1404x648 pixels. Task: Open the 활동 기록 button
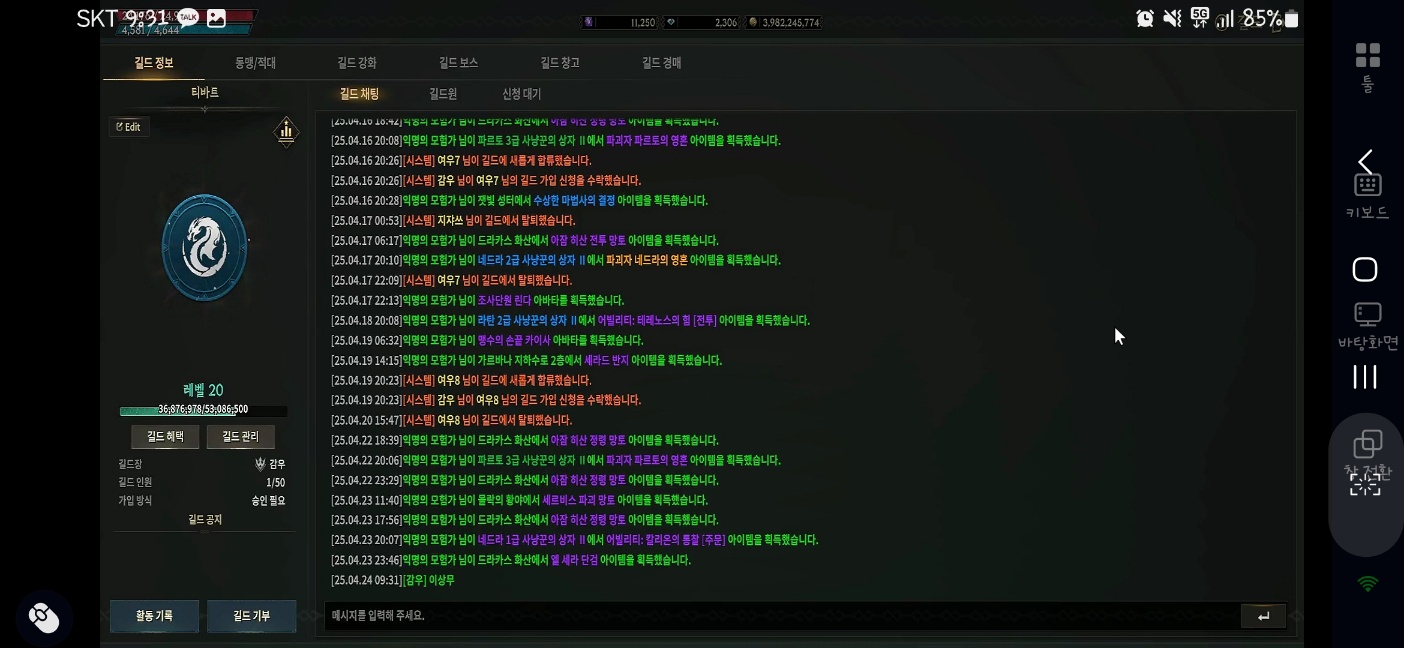(154, 616)
